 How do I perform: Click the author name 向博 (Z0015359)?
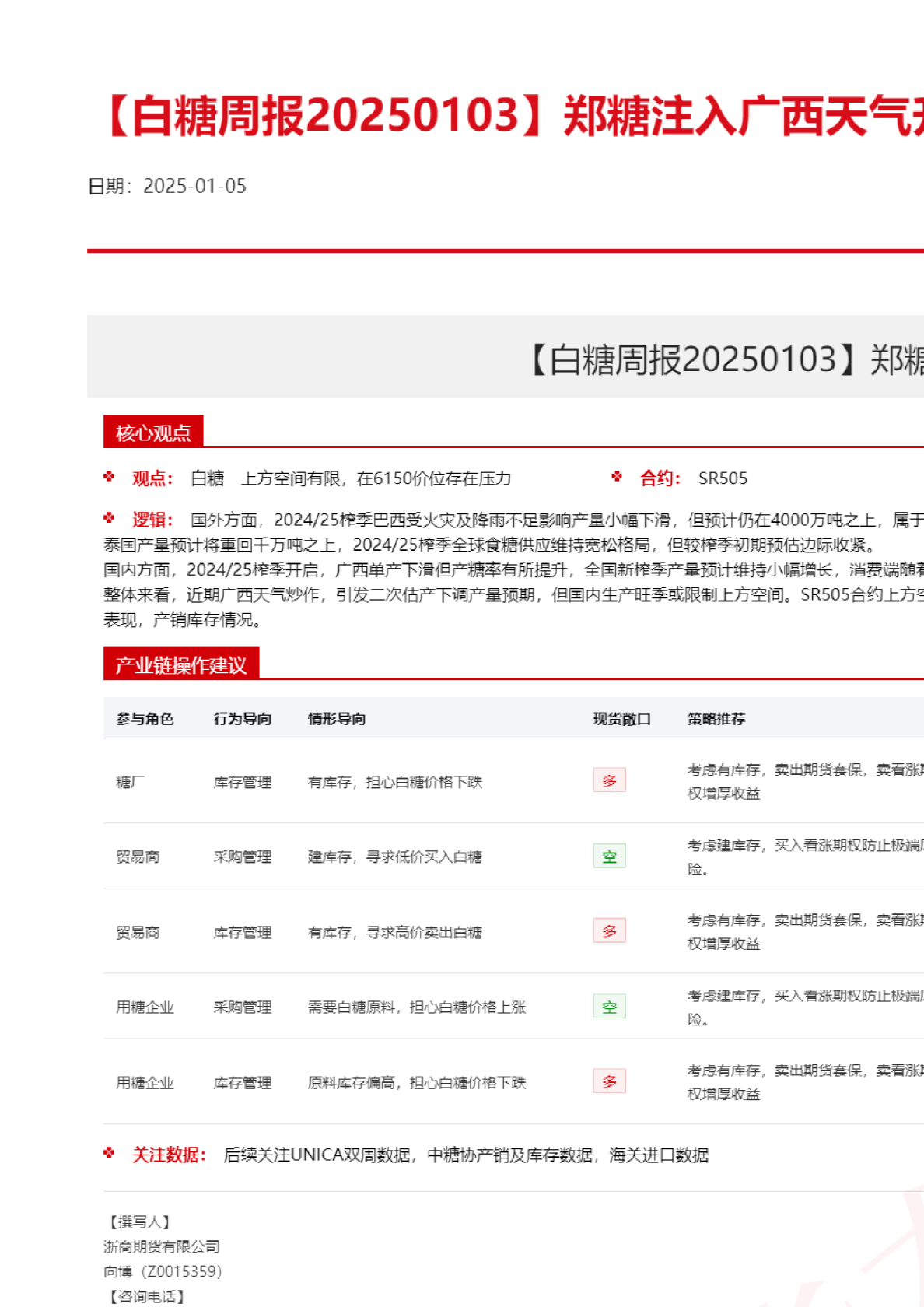point(163,1271)
